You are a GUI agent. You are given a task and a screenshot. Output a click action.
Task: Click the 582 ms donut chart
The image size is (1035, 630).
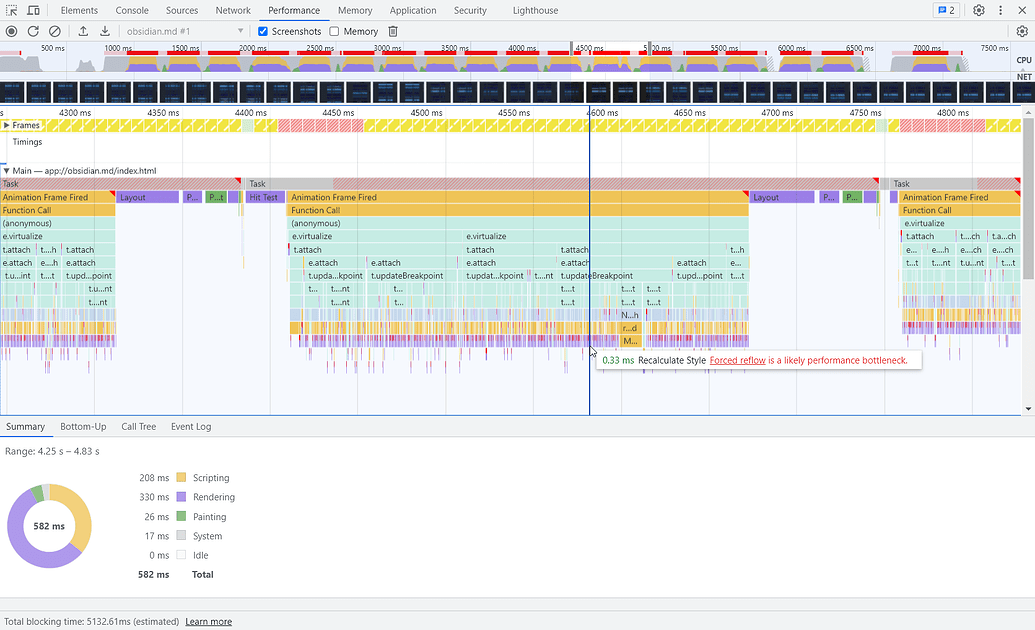pos(50,526)
